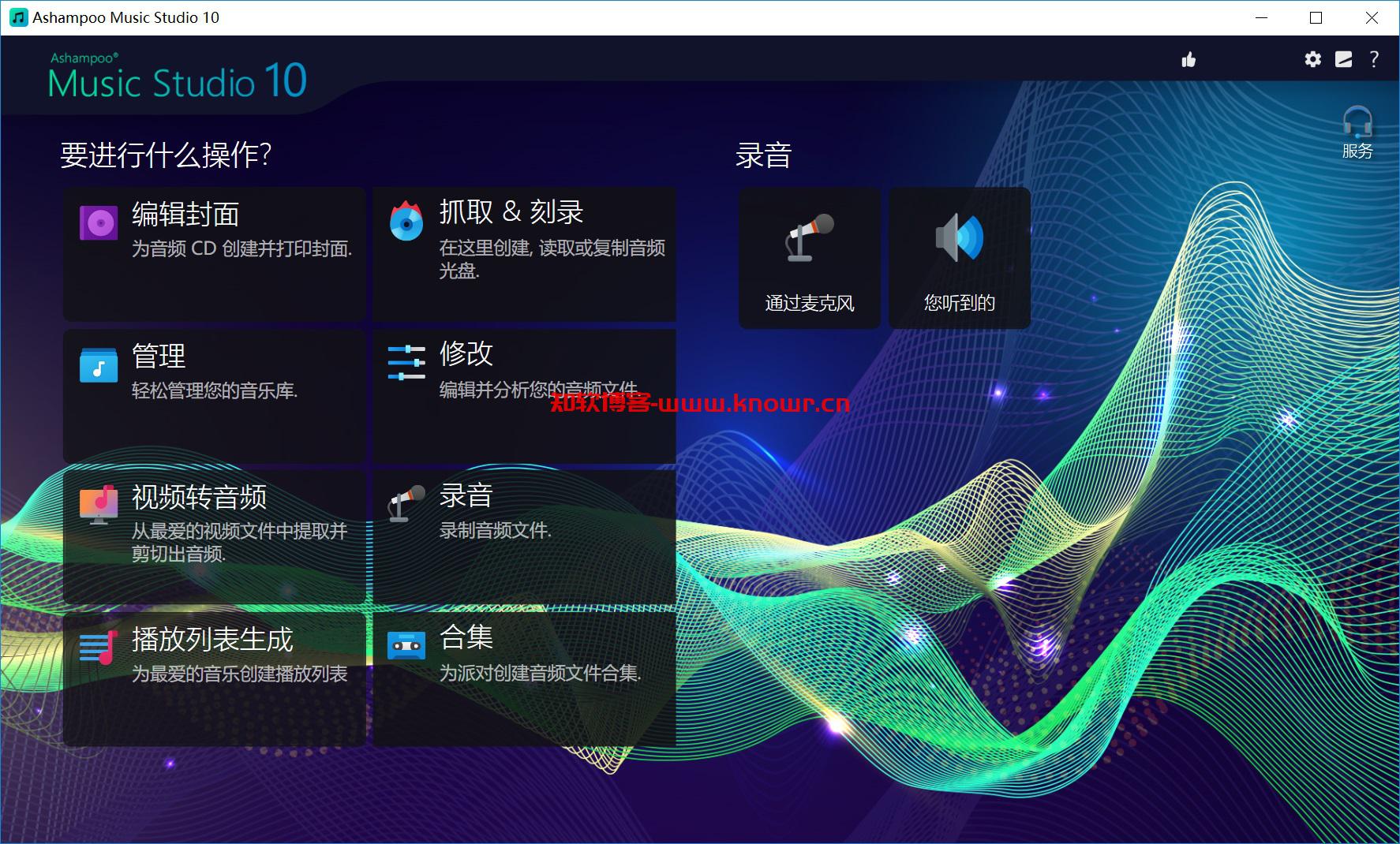Click the text 在这里创建, 读取或复制音频光盘.
This screenshot has width=1400, height=844.
[552, 259]
